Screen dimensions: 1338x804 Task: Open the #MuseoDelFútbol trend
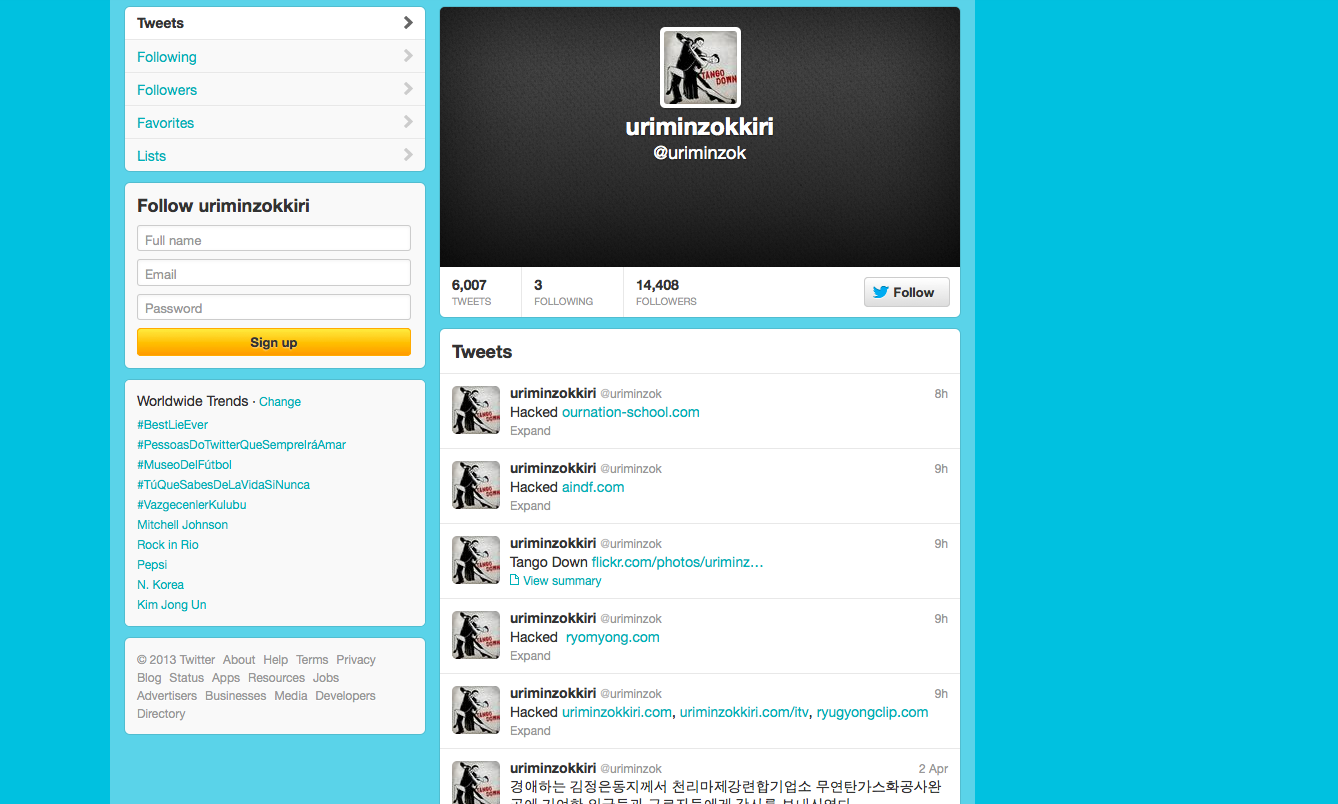coord(184,465)
